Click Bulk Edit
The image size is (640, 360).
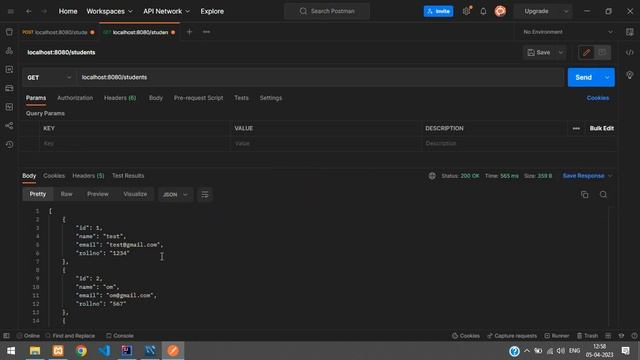pos(601,128)
